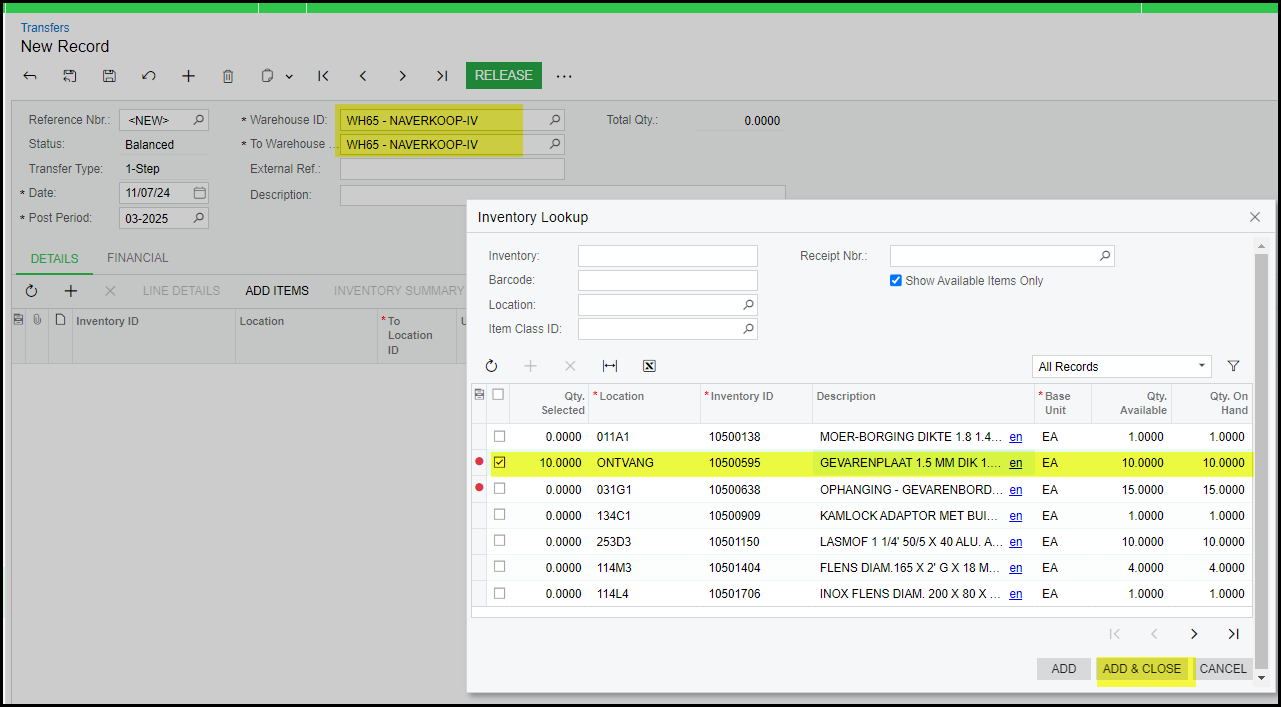This screenshot has height=707, width=1281.
Task: Click the green RELEASE button
Action: coord(503,76)
